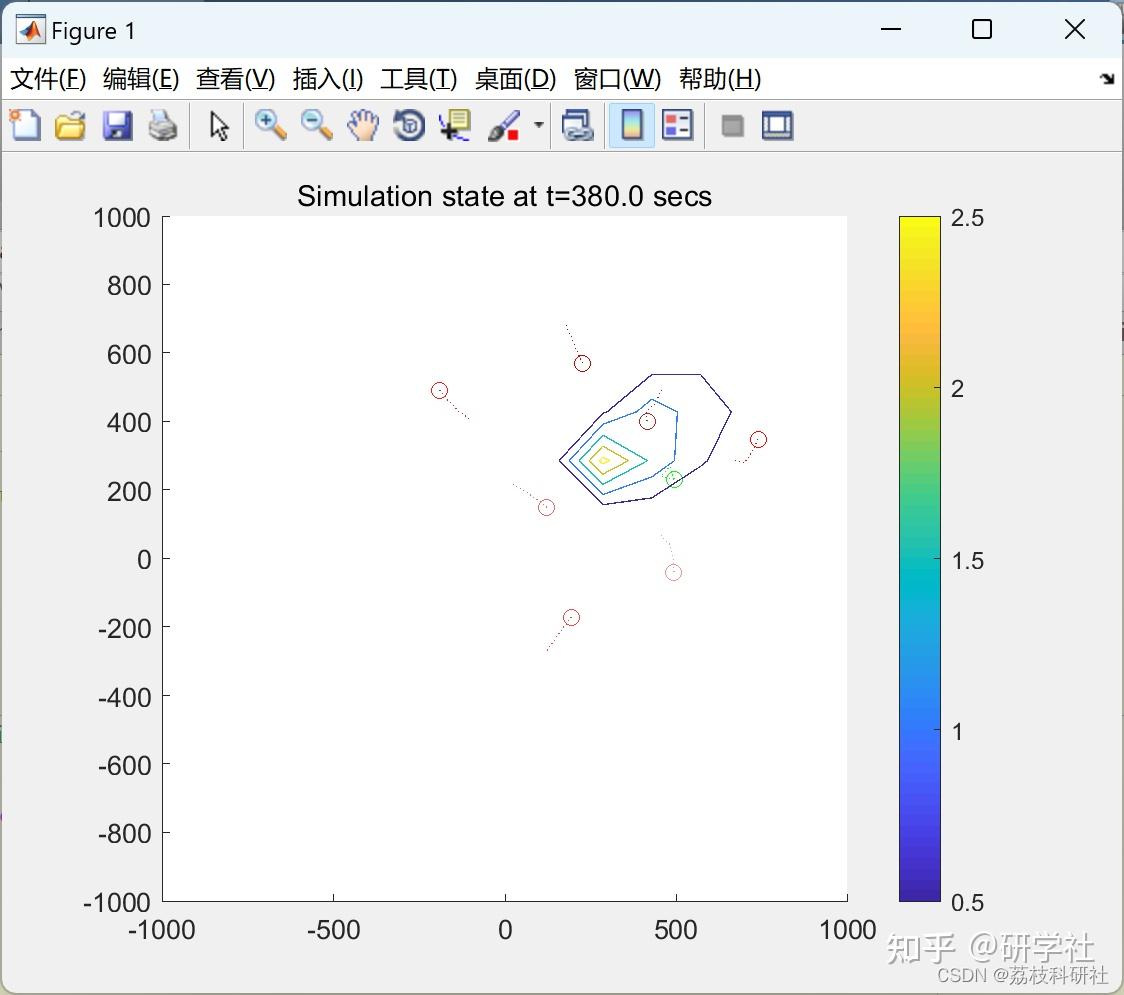Screen dimensions: 1124x995
Task: Dock the figure using the corner arrow
Action: (x=1105, y=78)
